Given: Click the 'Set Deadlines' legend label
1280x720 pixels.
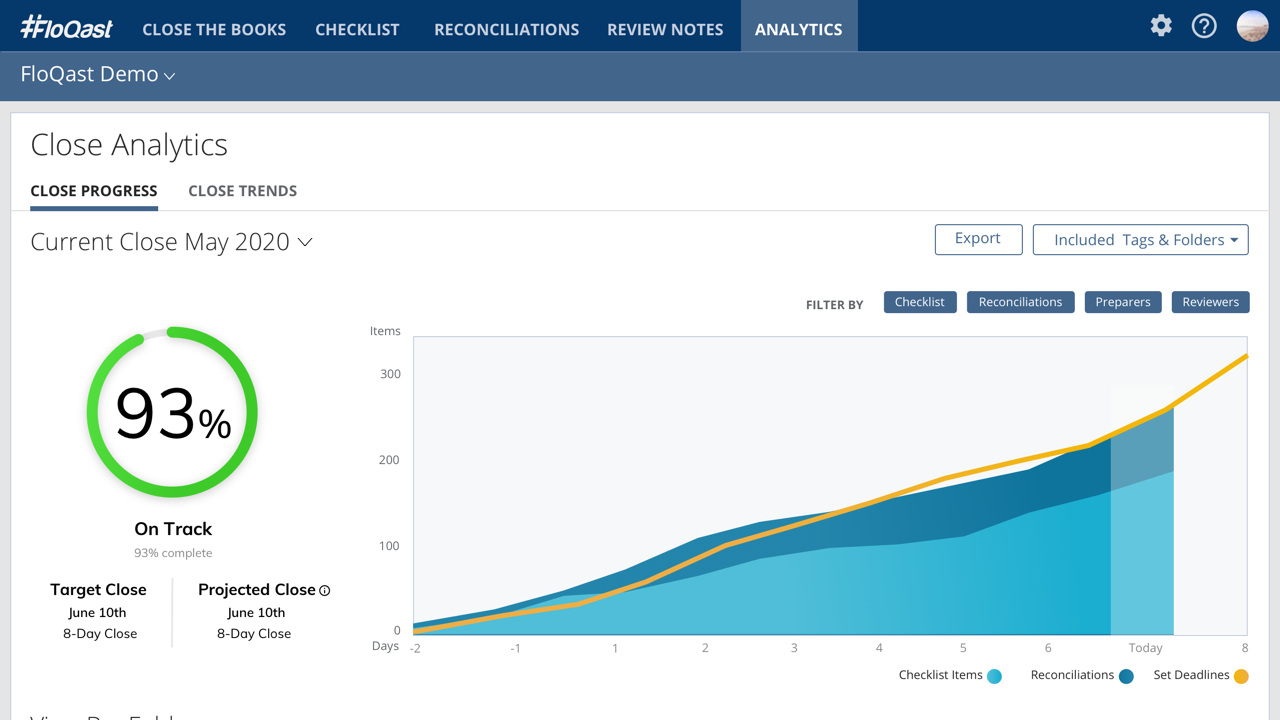Looking at the screenshot, I should pos(1191,675).
